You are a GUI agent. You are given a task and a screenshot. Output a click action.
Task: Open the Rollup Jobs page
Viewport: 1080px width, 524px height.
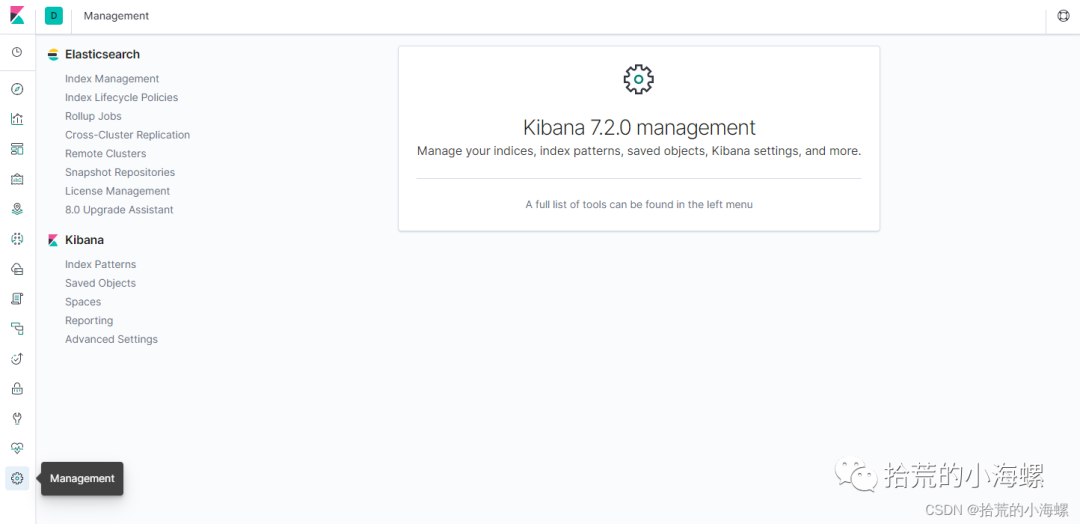click(x=93, y=116)
